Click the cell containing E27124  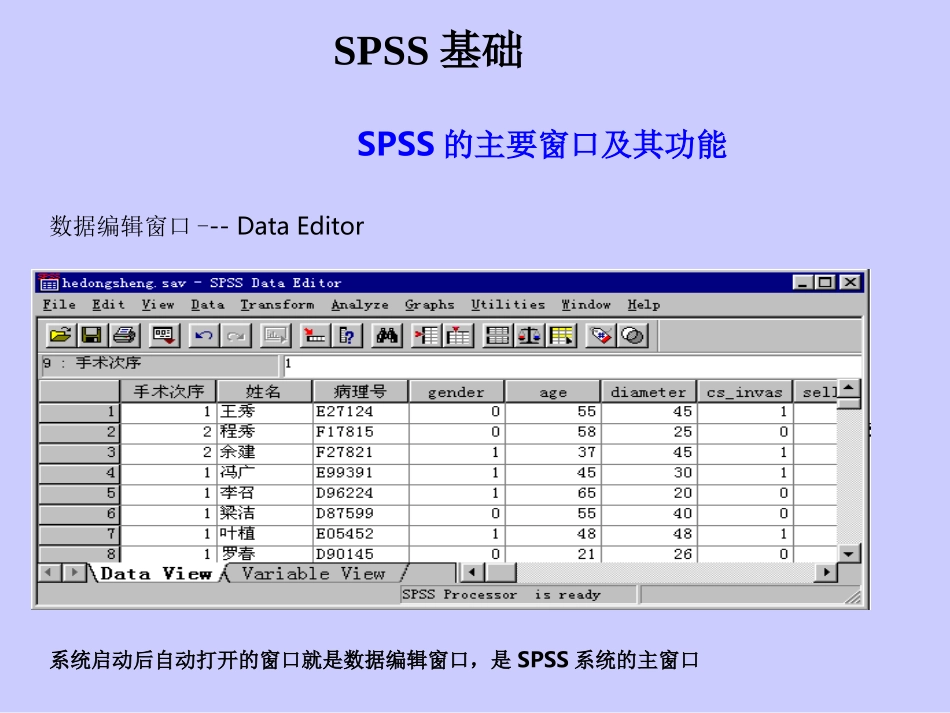[x=360, y=412]
